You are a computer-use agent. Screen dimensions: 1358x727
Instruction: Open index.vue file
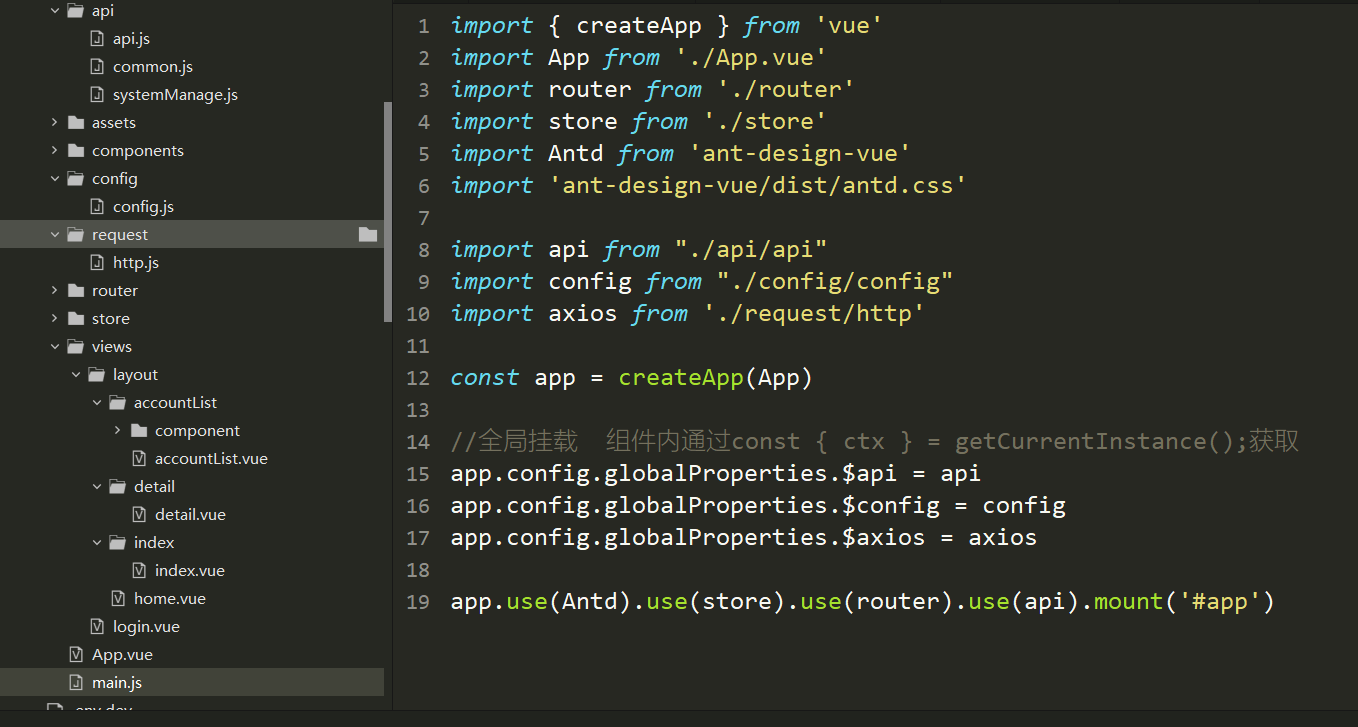[x=190, y=571]
